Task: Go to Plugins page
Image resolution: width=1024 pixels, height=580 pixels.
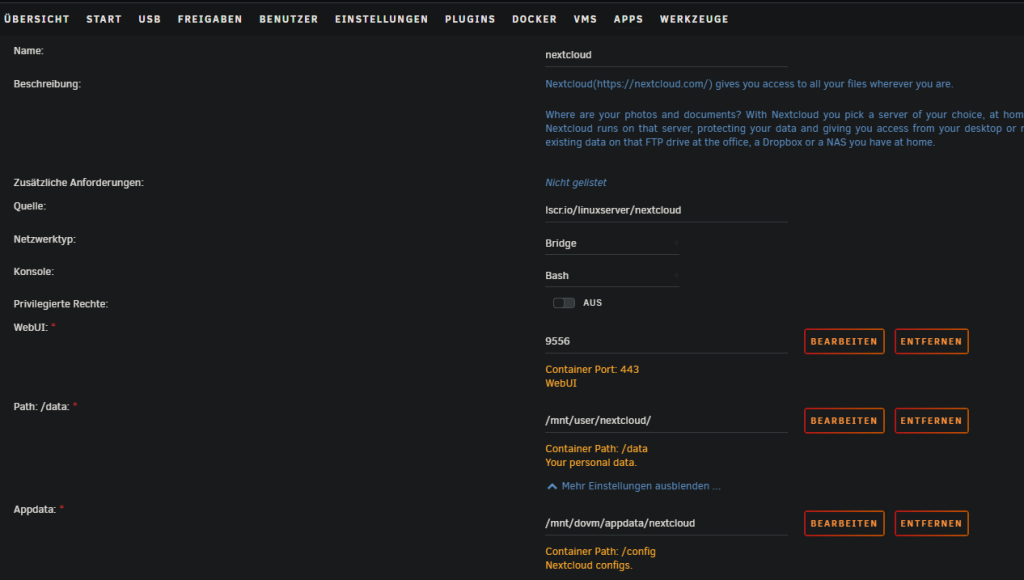Action: (x=470, y=19)
